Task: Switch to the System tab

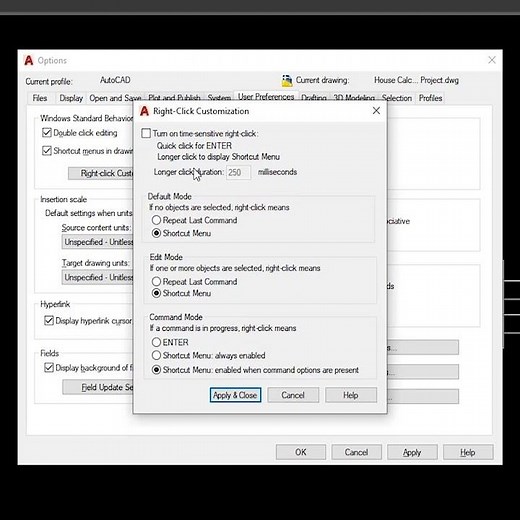Action: coord(219,98)
